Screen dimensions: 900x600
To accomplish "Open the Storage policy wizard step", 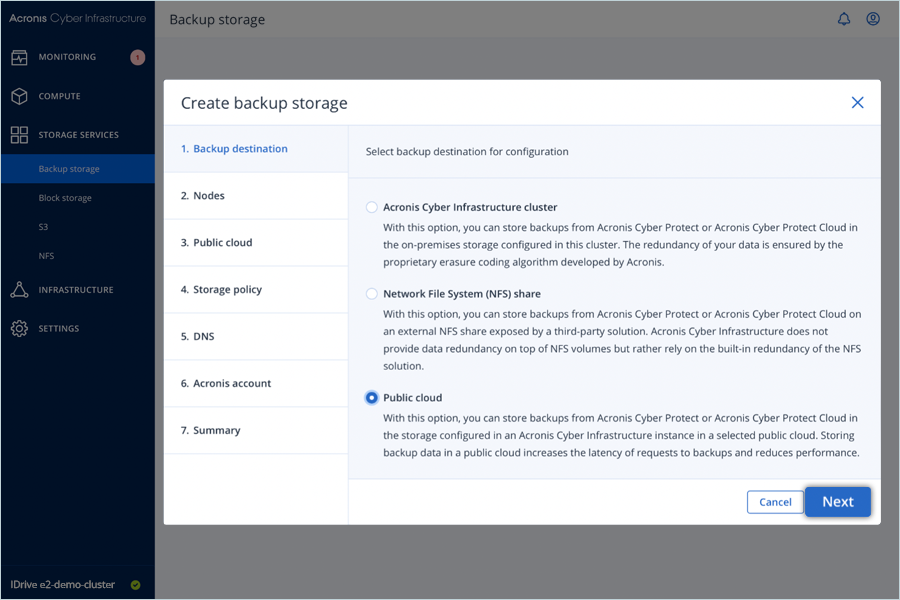I will pyautogui.click(x=227, y=290).
